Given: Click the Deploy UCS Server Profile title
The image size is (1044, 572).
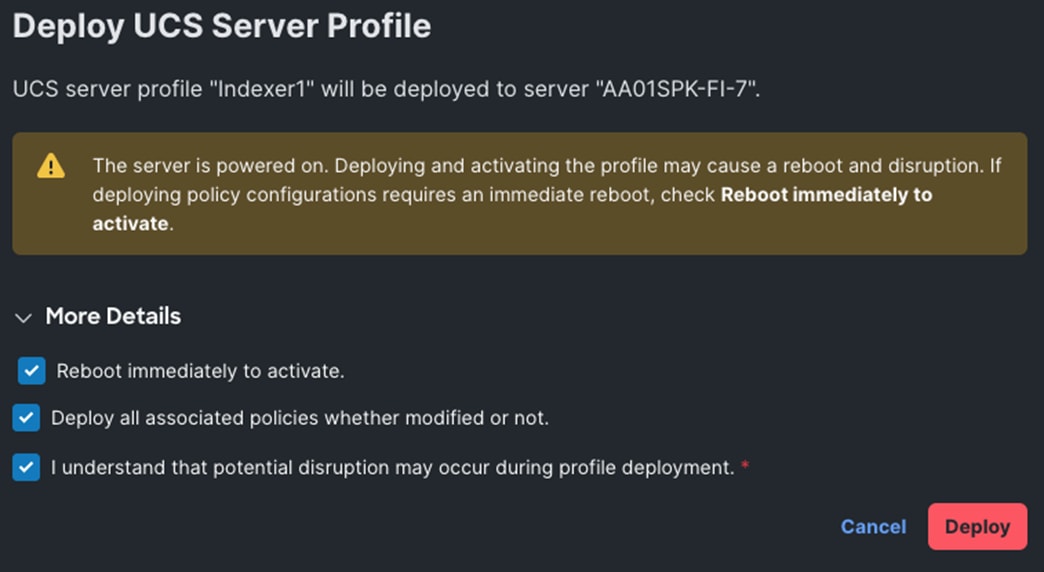Looking at the screenshot, I should 222,27.
